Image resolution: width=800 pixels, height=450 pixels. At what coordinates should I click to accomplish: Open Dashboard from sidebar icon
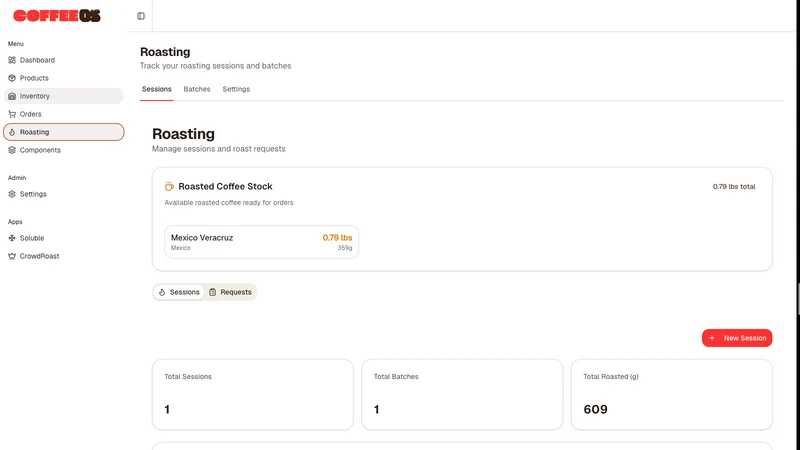(12, 60)
